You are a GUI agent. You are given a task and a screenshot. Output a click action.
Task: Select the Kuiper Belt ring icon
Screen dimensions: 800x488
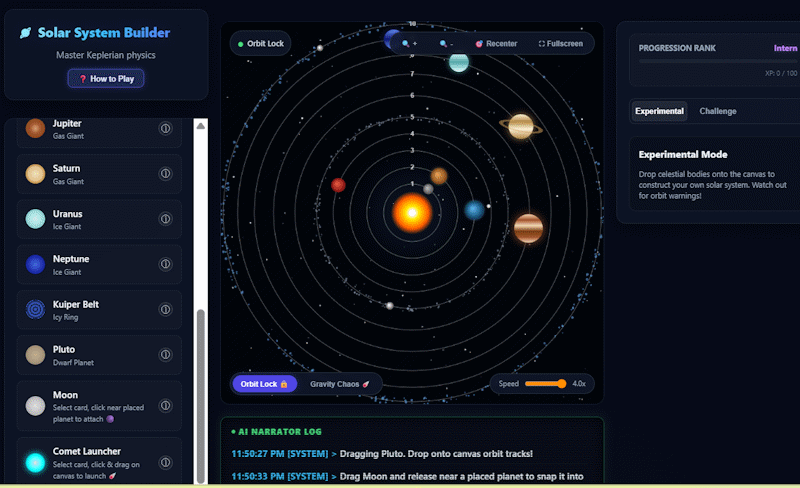35,309
